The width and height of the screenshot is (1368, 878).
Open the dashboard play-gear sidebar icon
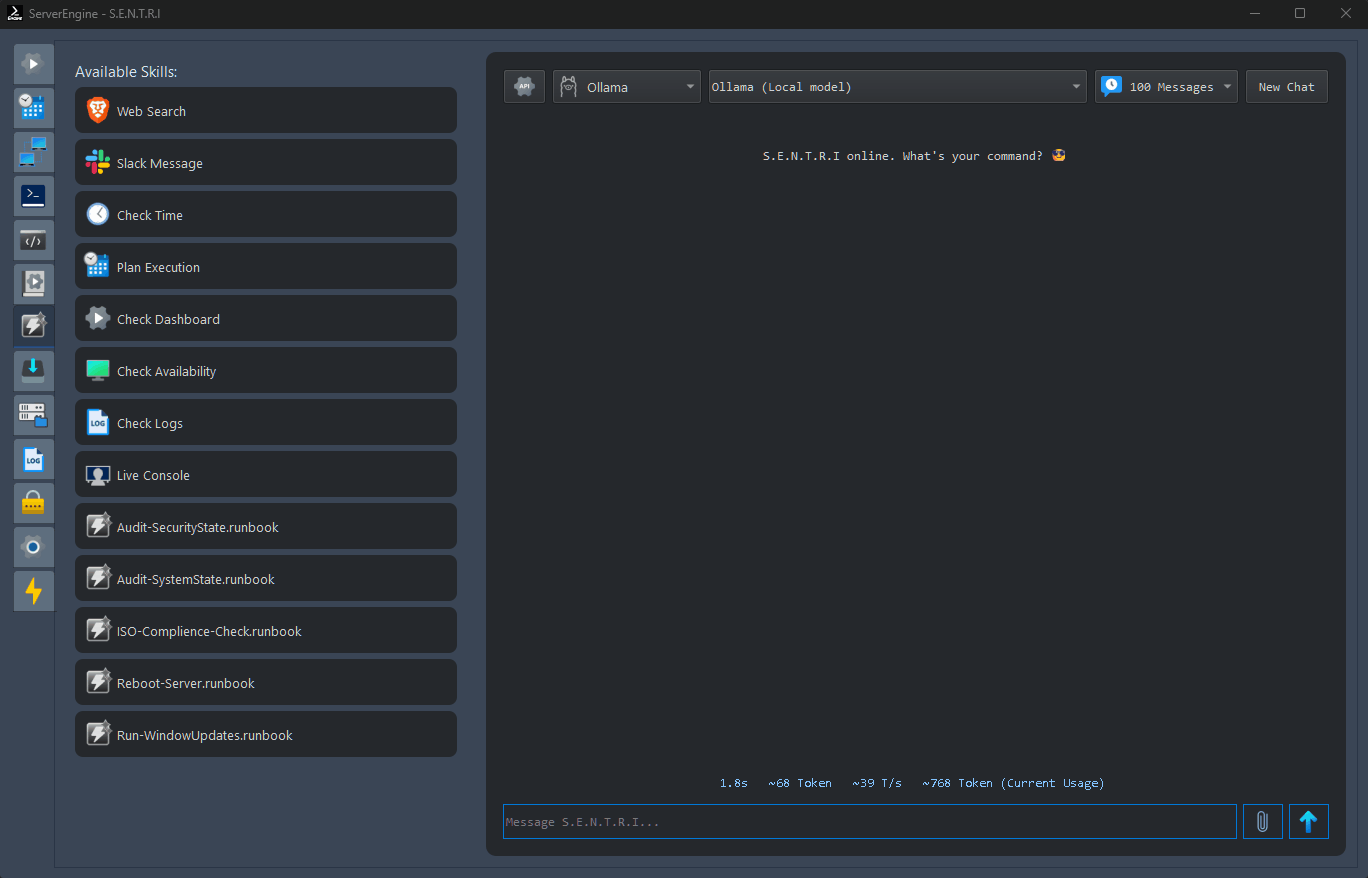[33, 64]
